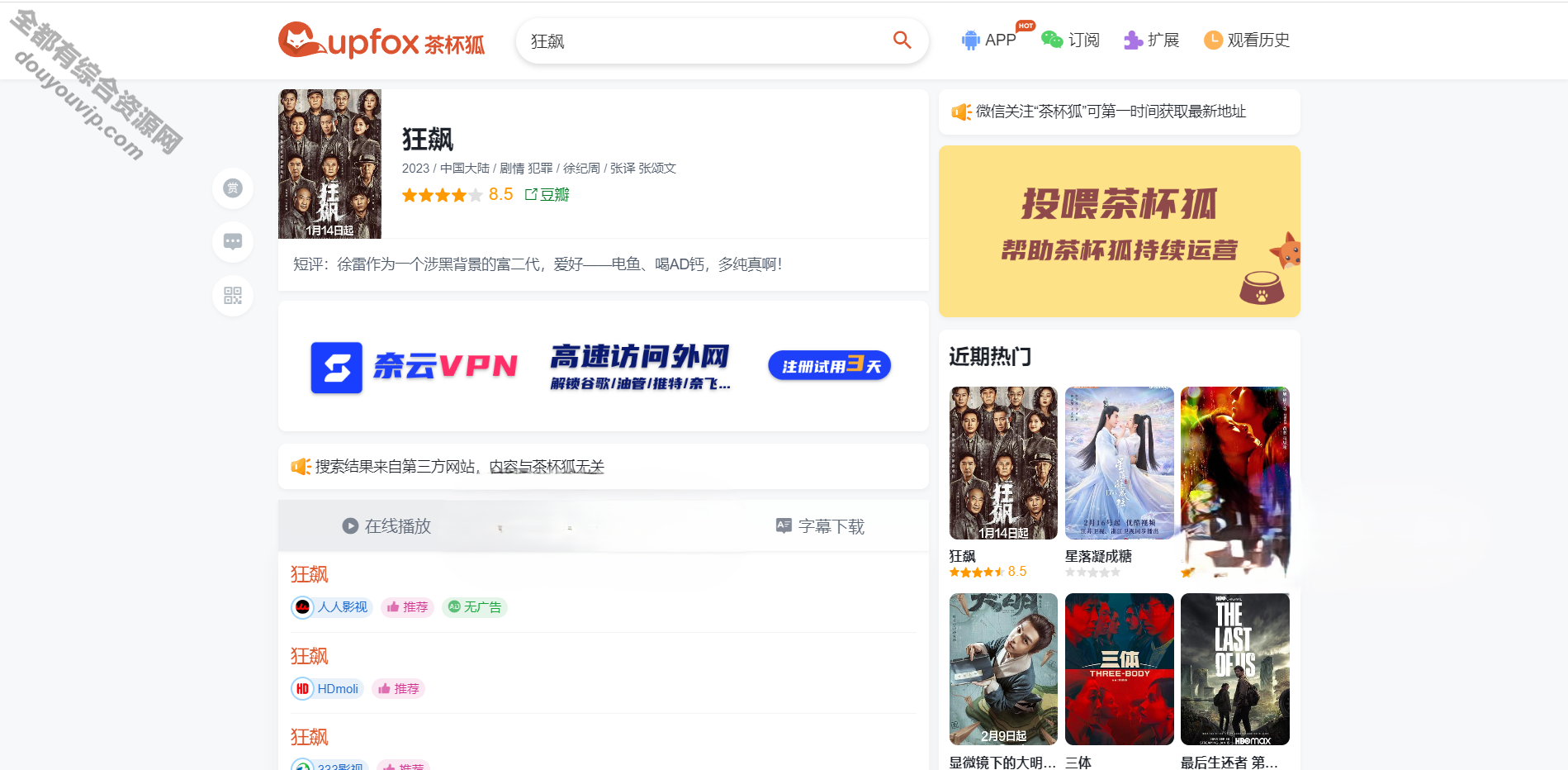The width and height of the screenshot is (1568, 770).
Task: Click the 赏 reward floating icon
Action: coord(233,188)
